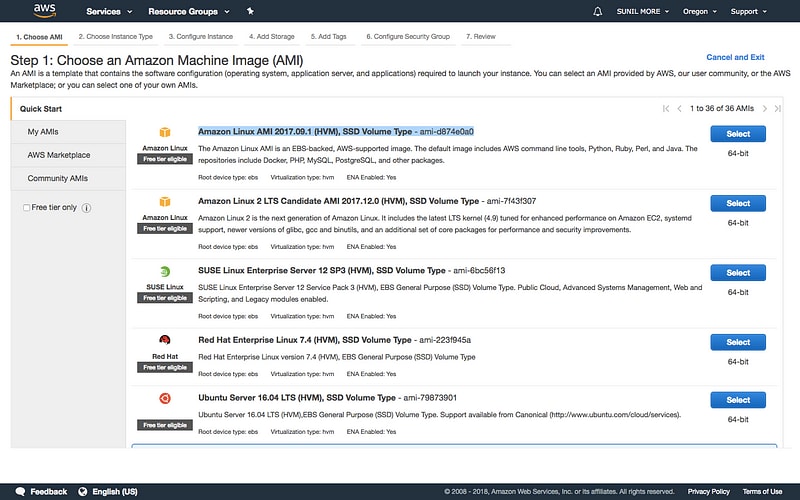Switch to 2. Choose Instance Type step
Image resolution: width=800 pixels, height=500 pixels.
click(x=116, y=37)
